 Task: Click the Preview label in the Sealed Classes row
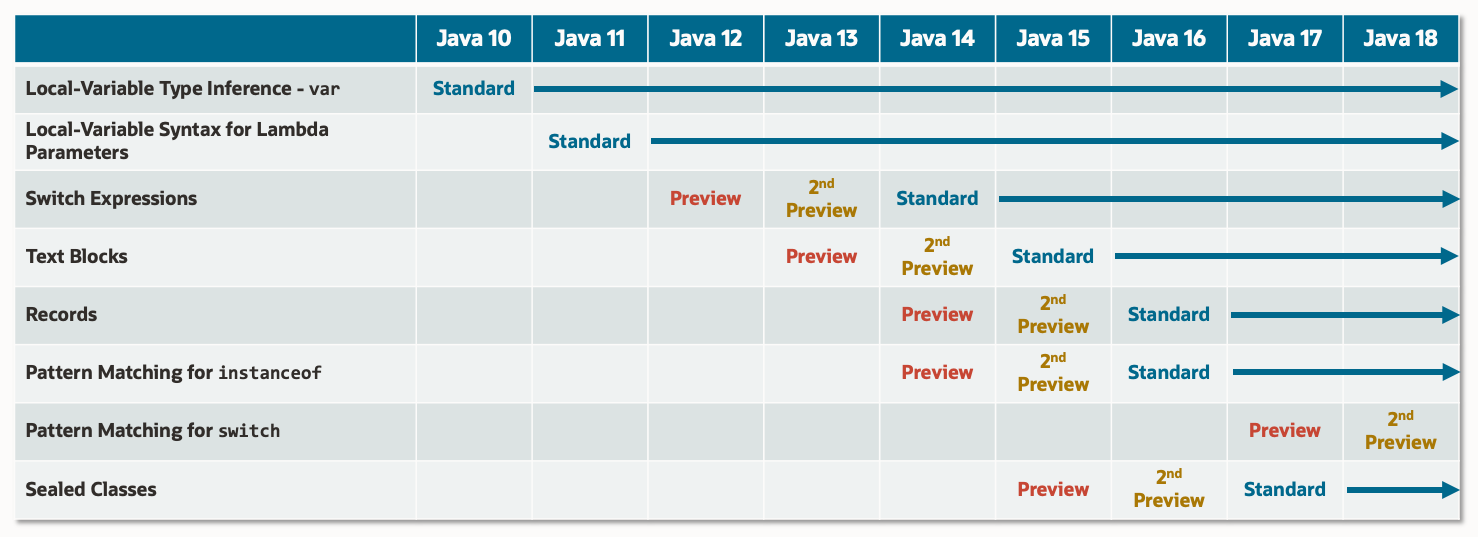coord(1053,489)
